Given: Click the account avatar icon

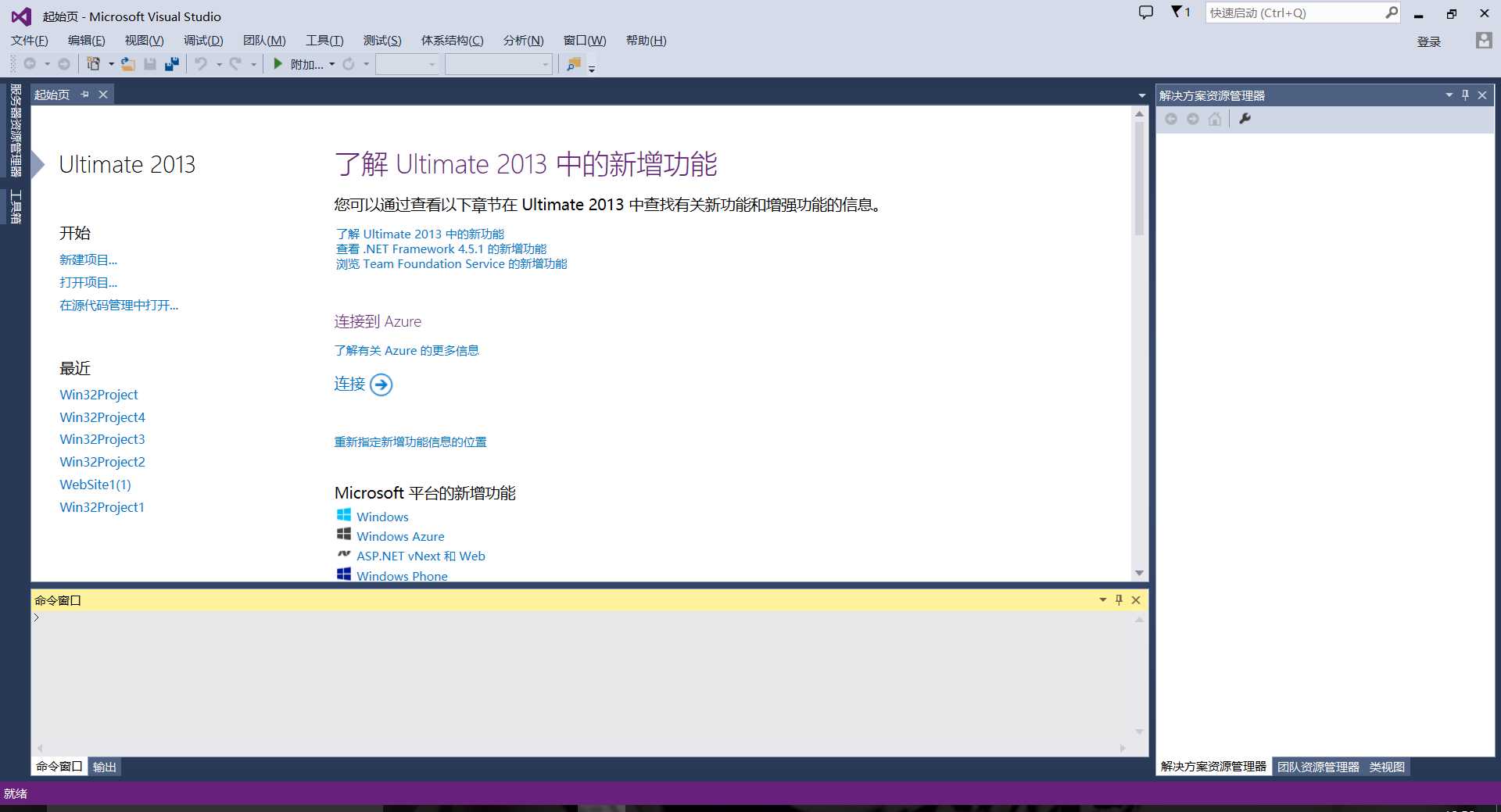Looking at the screenshot, I should point(1483,41).
